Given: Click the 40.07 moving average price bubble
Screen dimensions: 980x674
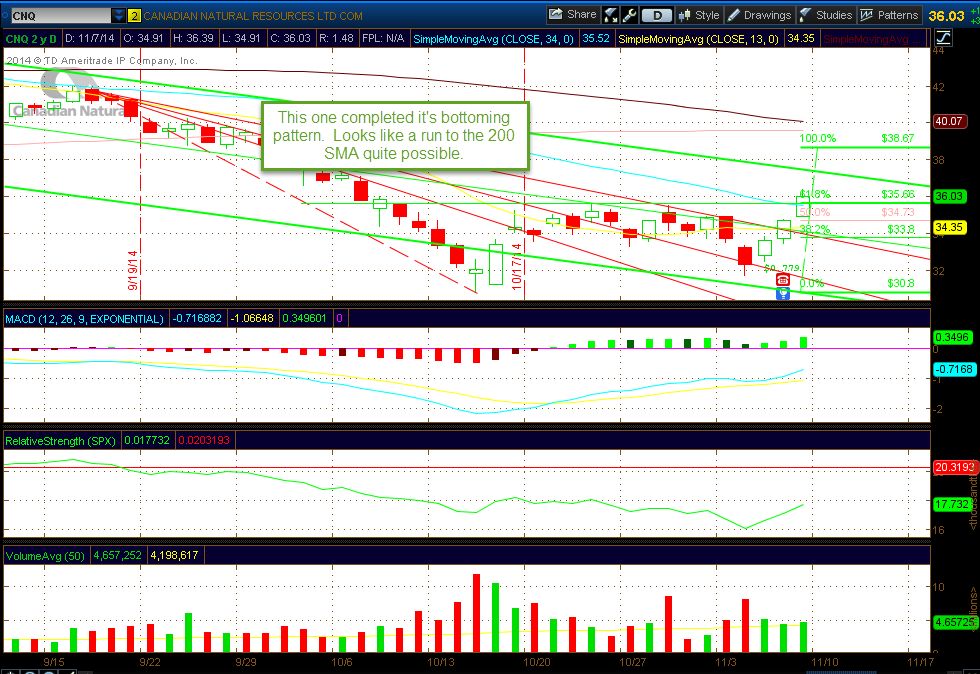Looking at the screenshot, I should pos(949,121).
